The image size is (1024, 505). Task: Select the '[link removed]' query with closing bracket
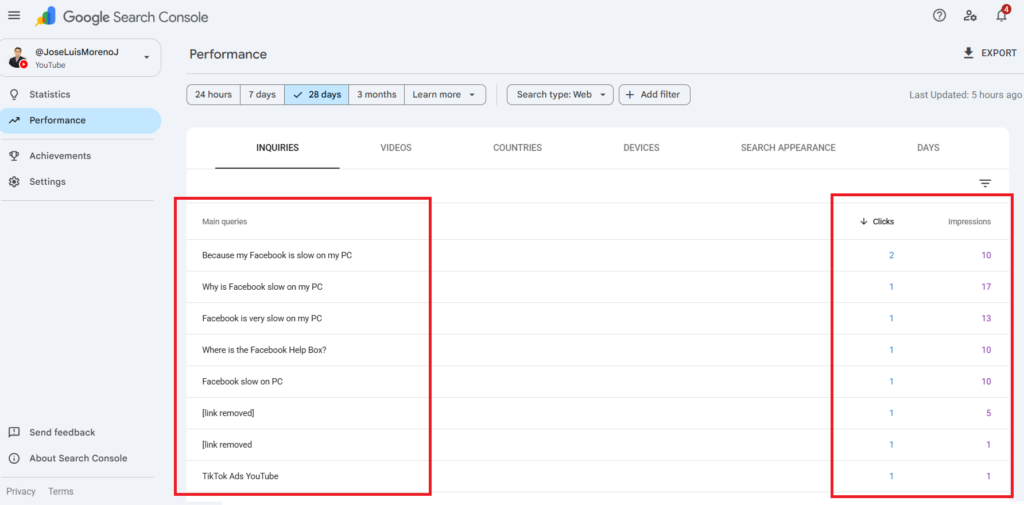228,414
